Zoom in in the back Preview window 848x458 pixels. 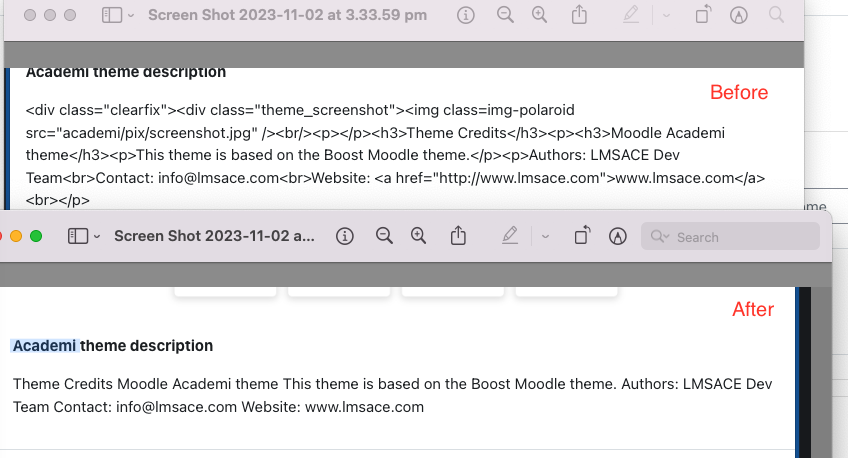click(x=539, y=15)
